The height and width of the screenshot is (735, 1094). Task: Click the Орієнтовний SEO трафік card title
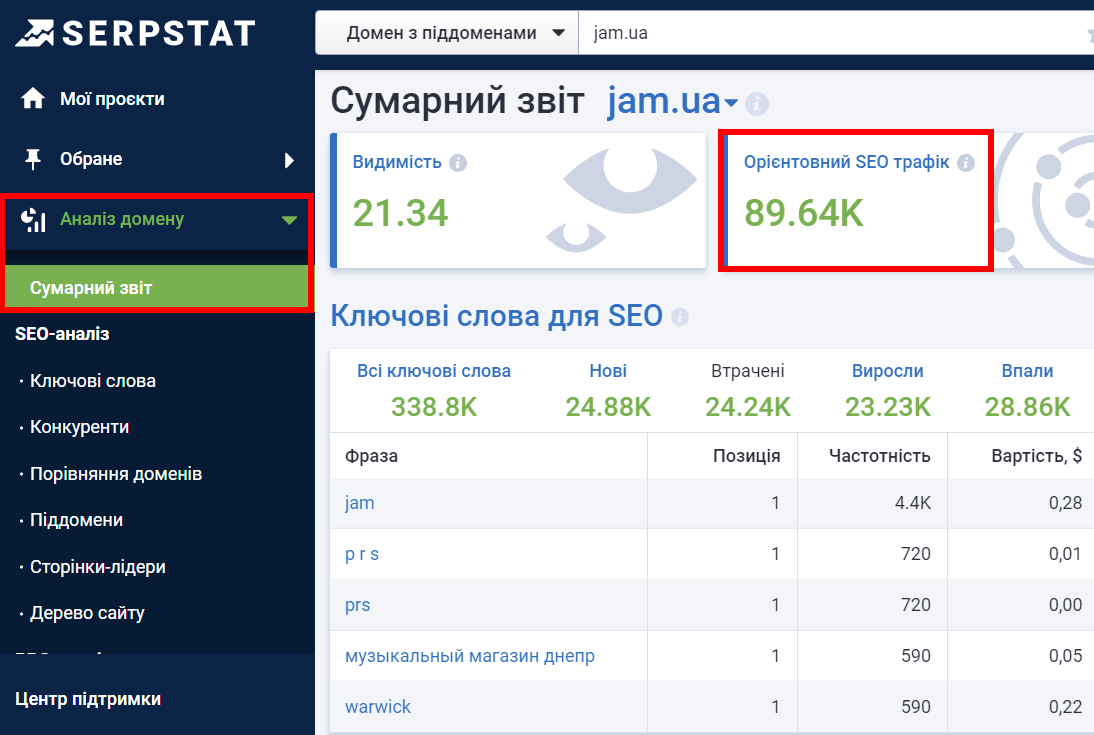pos(846,162)
